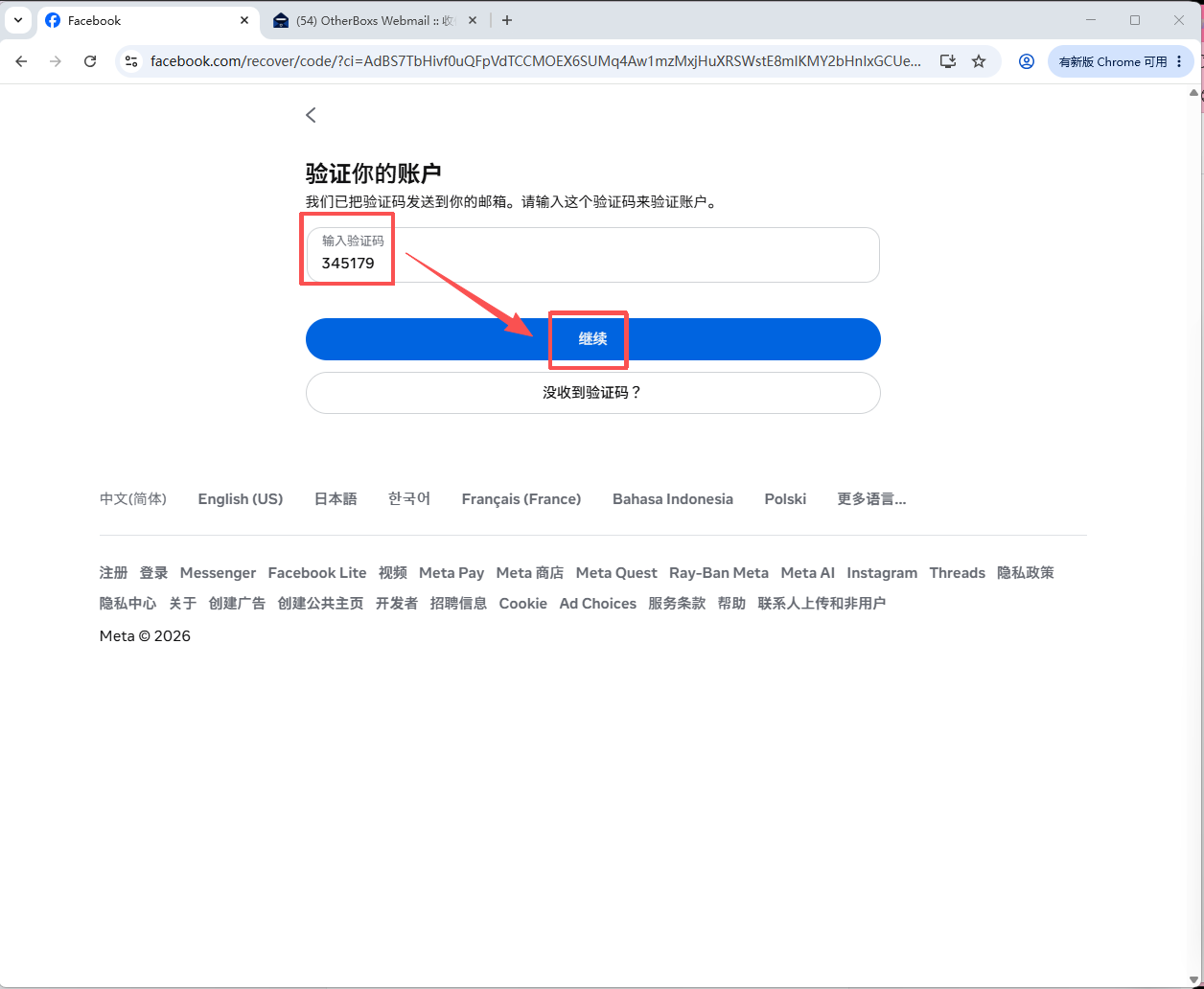Close the OtherBoxs Webmail tab

473,20
